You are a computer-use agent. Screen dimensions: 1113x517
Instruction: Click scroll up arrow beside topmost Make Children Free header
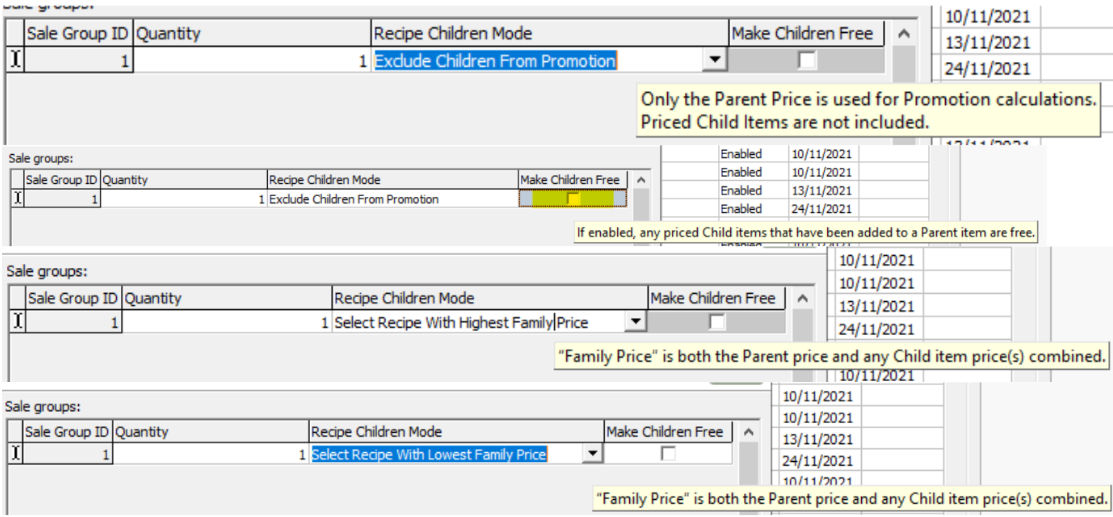(904, 34)
